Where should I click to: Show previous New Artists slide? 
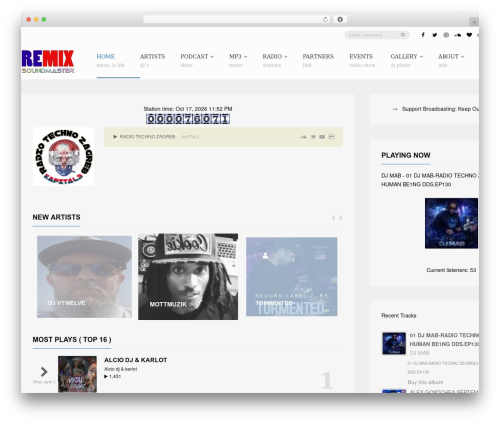pos(333,218)
